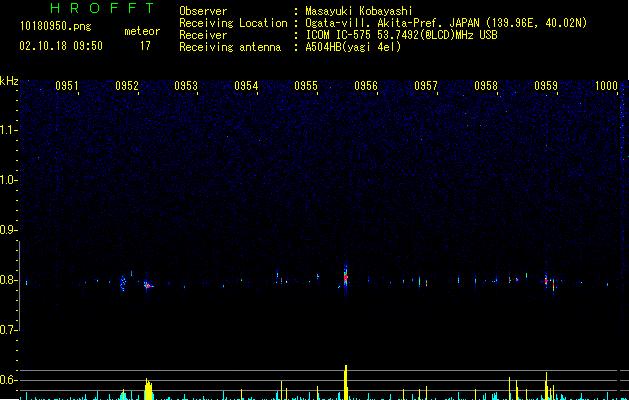Click the red meteor echo after 0952

pyautogui.click(x=148, y=285)
